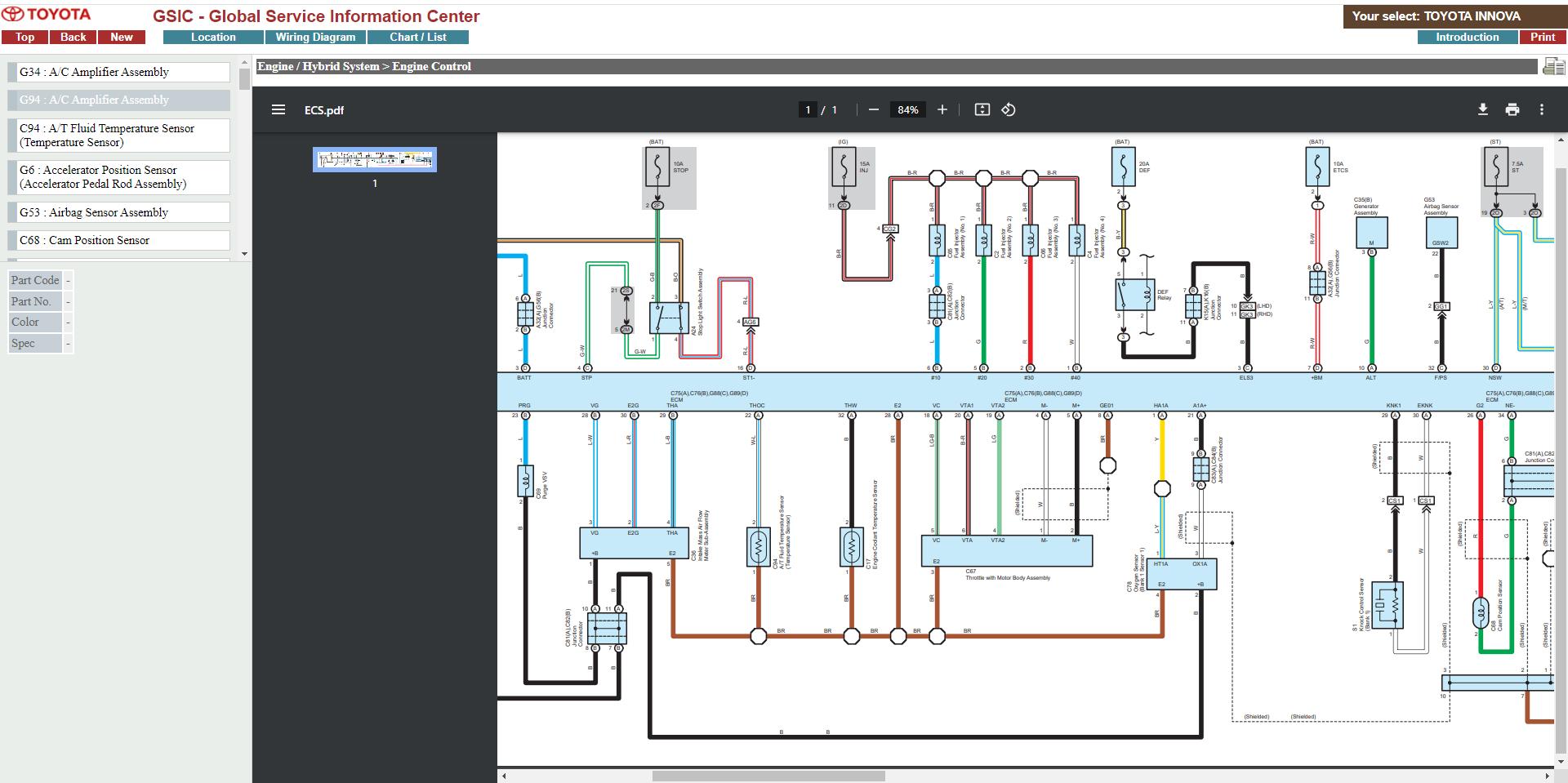Screen dimensions: 1568x783
Task: Click the Engine Control breadcrumb text
Action: click(431, 67)
